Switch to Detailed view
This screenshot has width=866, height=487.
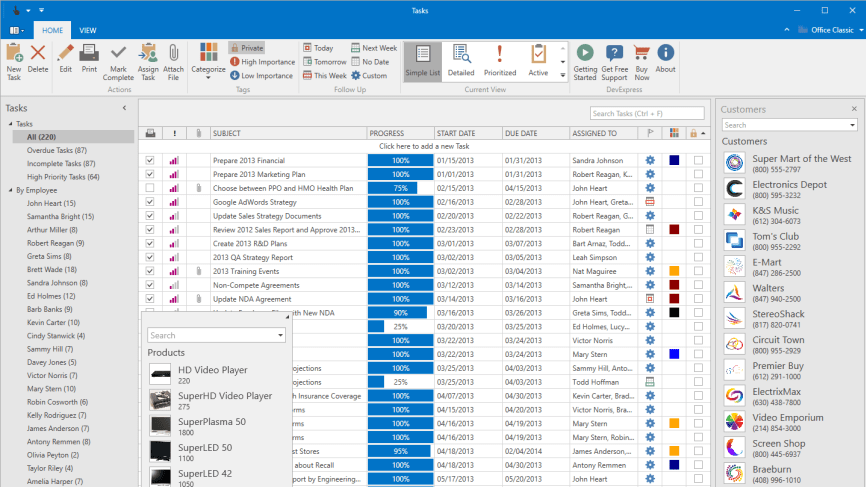(x=461, y=61)
